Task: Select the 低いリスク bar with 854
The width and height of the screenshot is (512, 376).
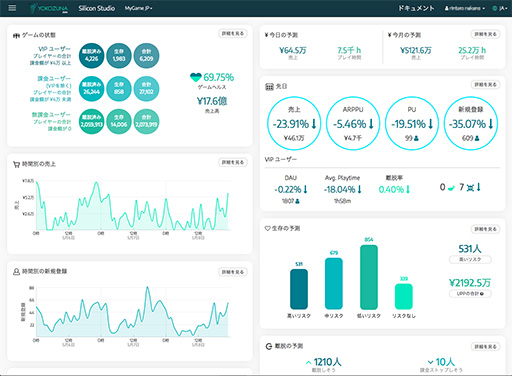Action: 369,277
